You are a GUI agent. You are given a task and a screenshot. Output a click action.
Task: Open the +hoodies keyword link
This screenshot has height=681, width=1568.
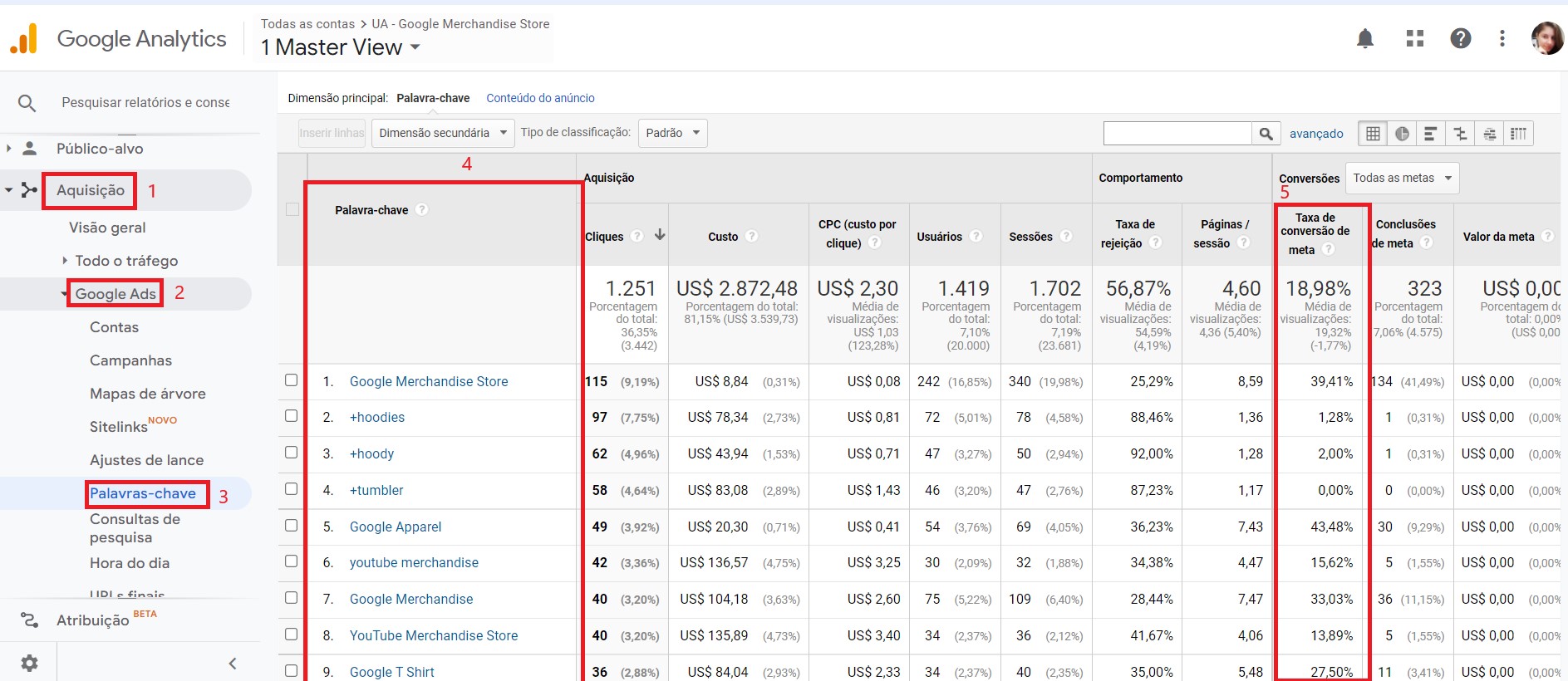coord(377,417)
